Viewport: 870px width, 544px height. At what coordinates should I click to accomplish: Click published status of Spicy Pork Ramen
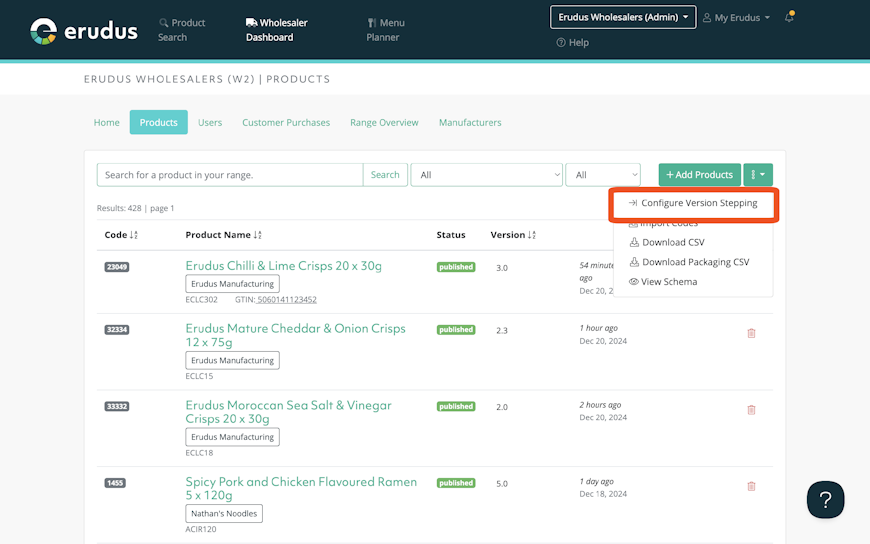pos(456,483)
